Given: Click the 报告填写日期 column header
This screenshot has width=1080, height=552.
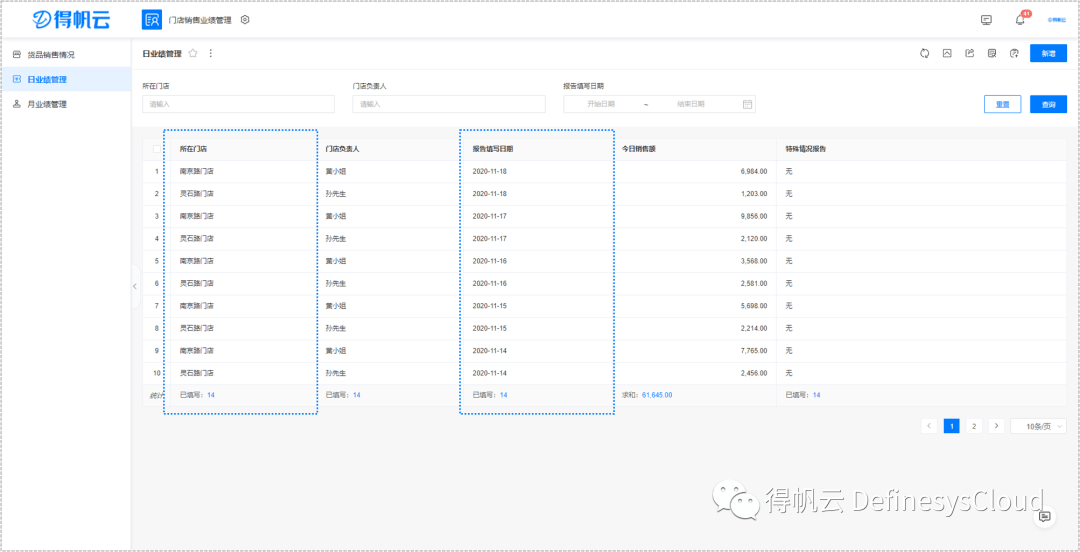Looking at the screenshot, I should [x=492, y=149].
